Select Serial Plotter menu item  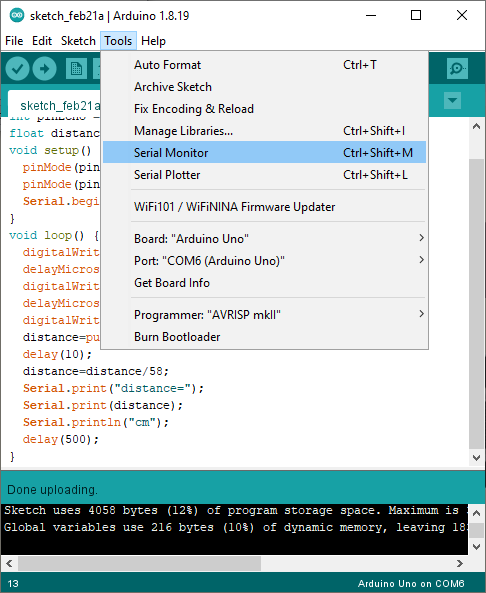pos(264,175)
